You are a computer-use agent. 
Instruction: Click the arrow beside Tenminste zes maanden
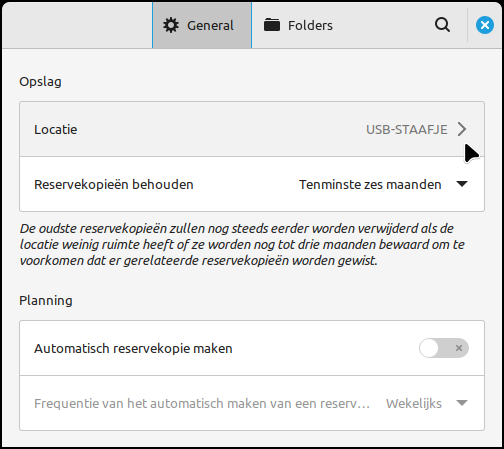point(462,184)
